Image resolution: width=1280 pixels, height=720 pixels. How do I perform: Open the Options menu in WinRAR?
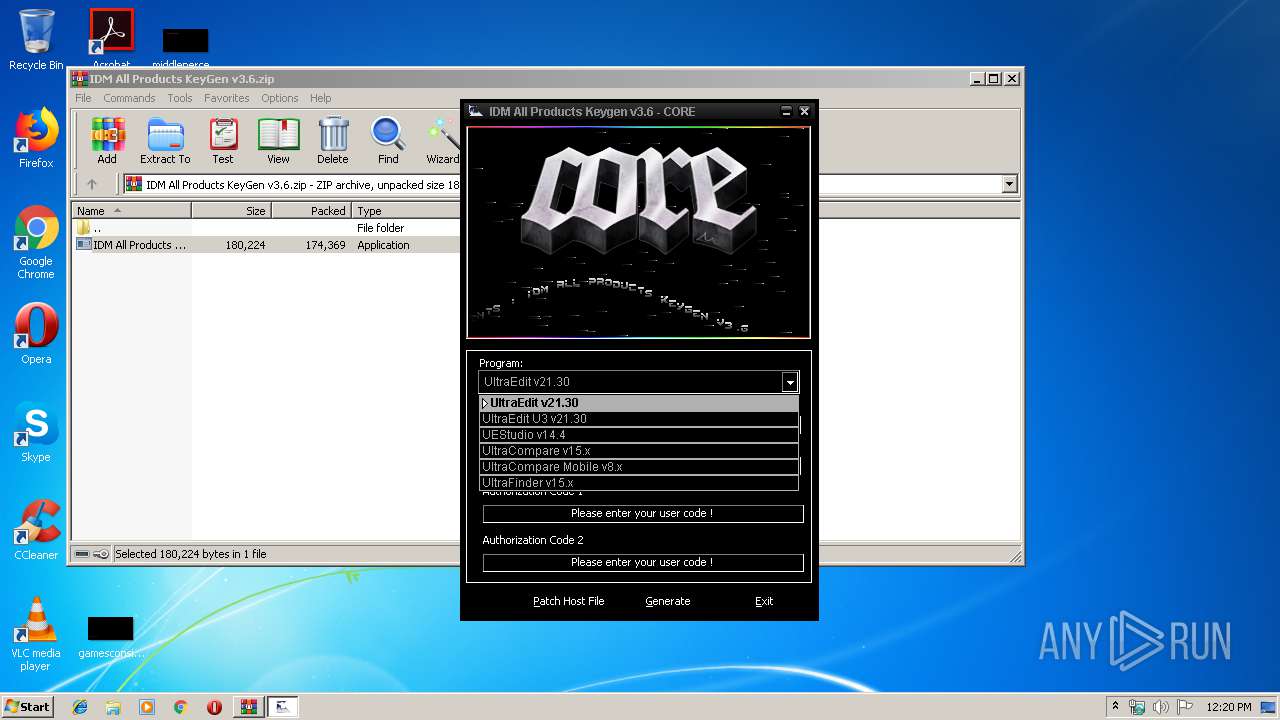point(280,98)
